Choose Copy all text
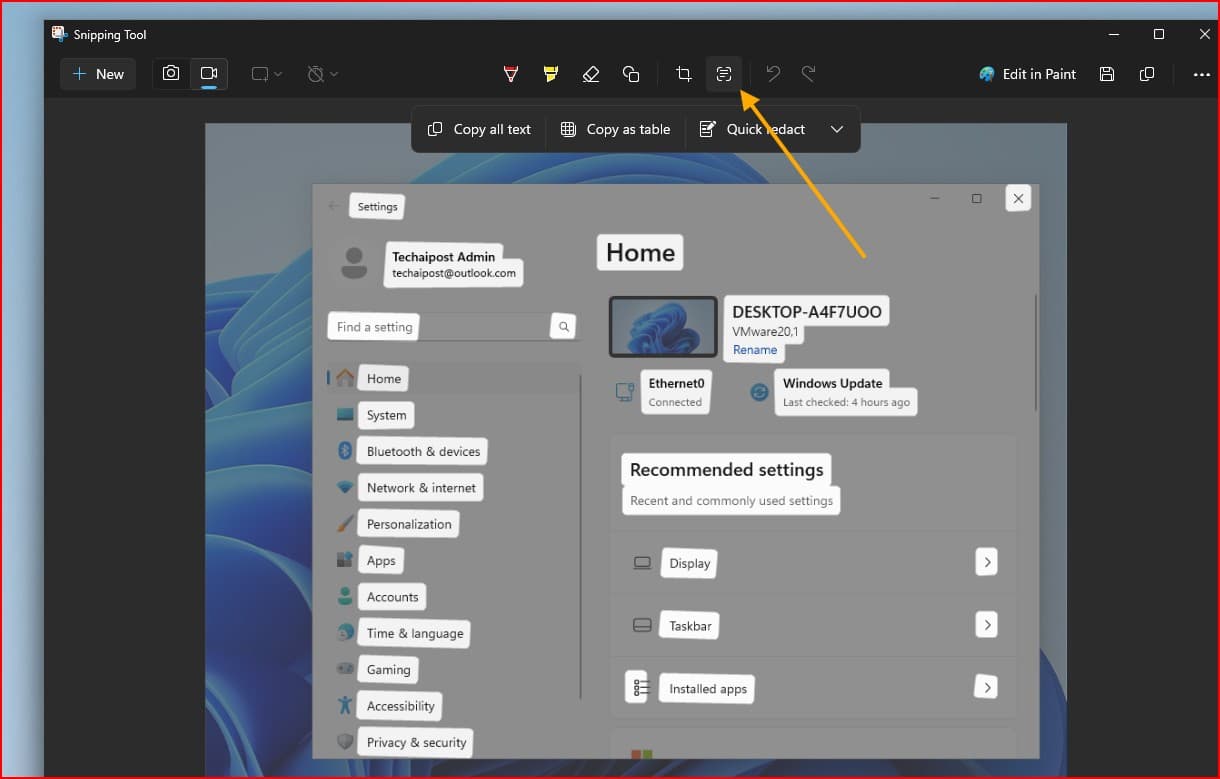Viewport: 1220px width, 779px height. click(x=479, y=129)
